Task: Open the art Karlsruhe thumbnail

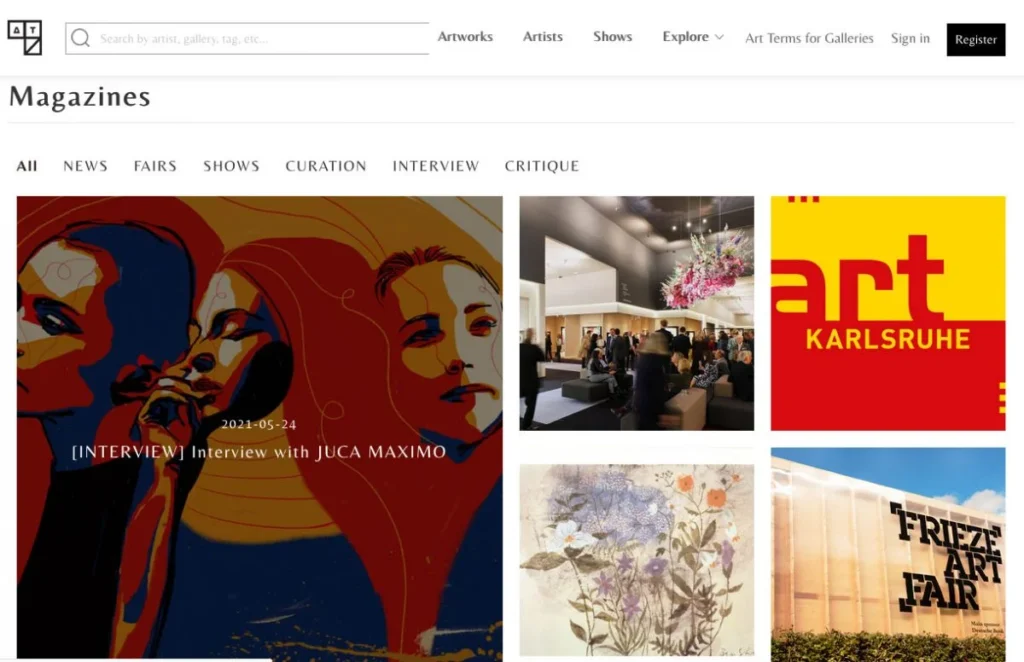Action: pyautogui.click(x=888, y=313)
